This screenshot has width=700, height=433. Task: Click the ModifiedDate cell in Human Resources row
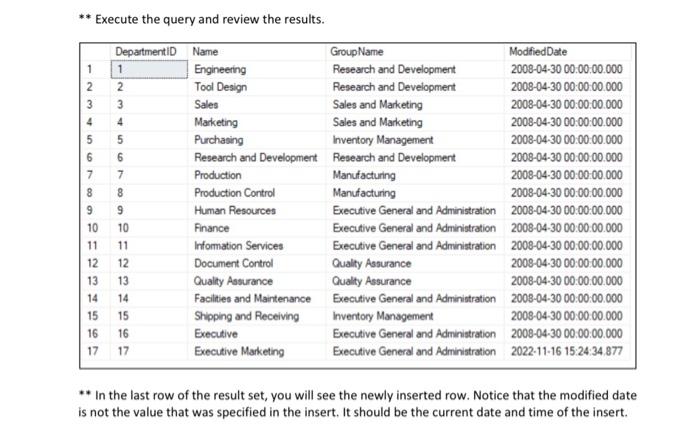[567, 210]
